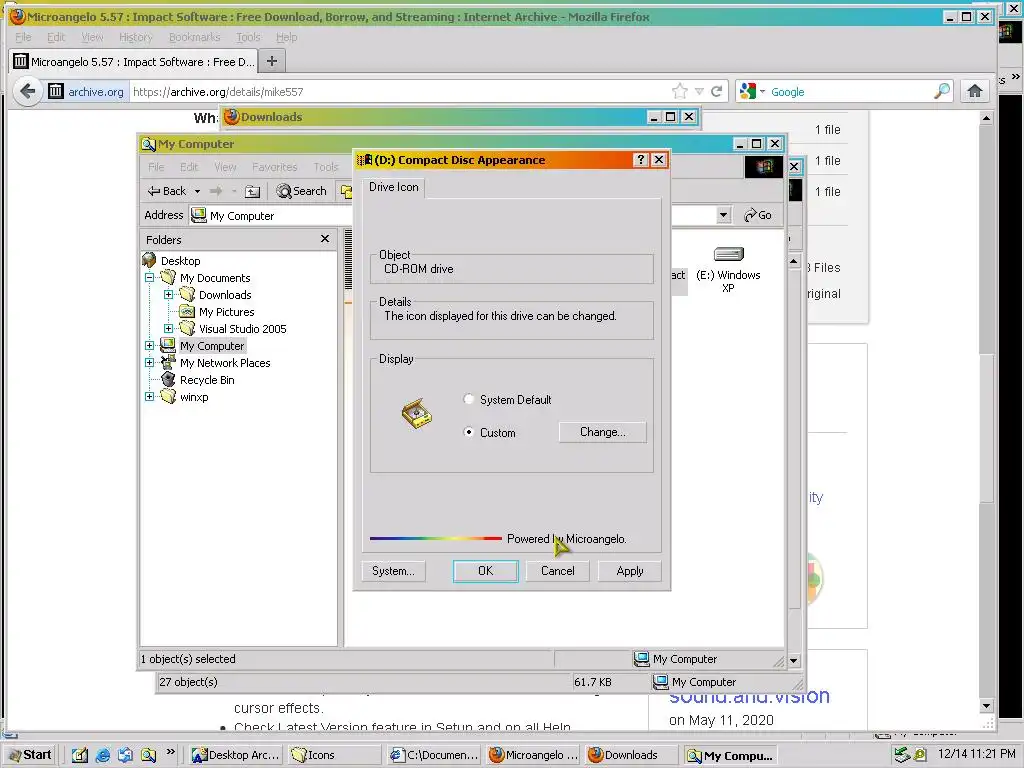
Task: Click the My Network Places tree icon
Action: click(x=168, y=362)
